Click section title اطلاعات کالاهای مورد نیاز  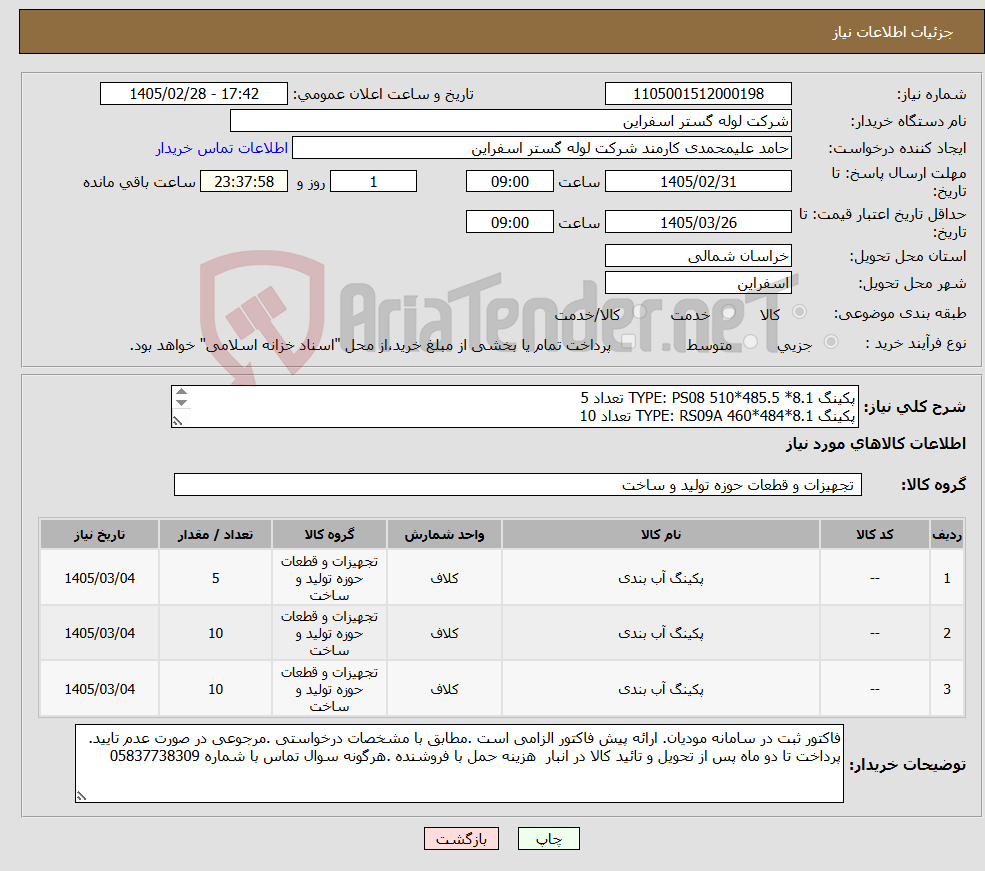[x=875, y=443]
